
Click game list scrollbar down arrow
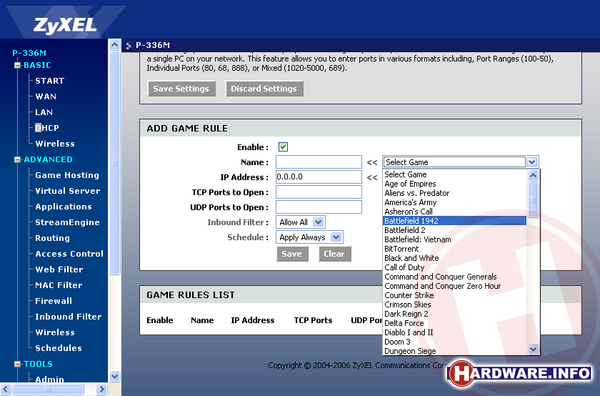[533, 349]
